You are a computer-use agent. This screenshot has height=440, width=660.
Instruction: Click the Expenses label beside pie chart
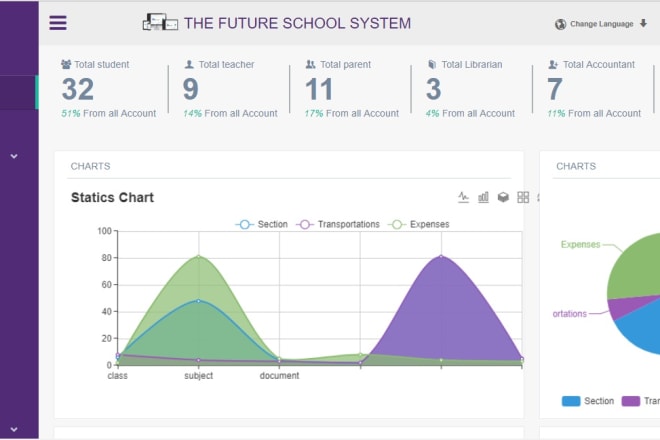coord(580,244)
